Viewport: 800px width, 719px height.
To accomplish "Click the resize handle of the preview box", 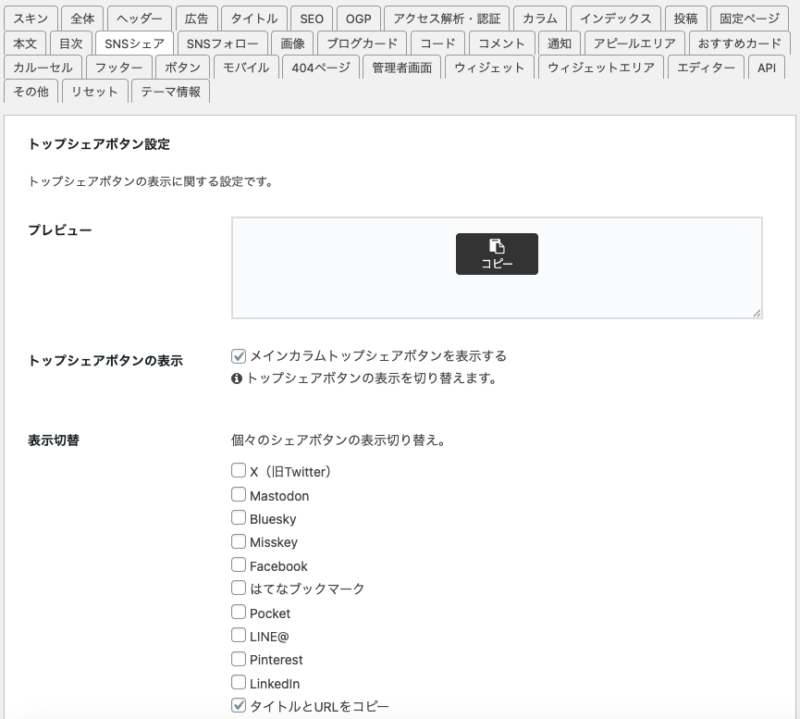I will pyautogui.click(x=757, y=313).
